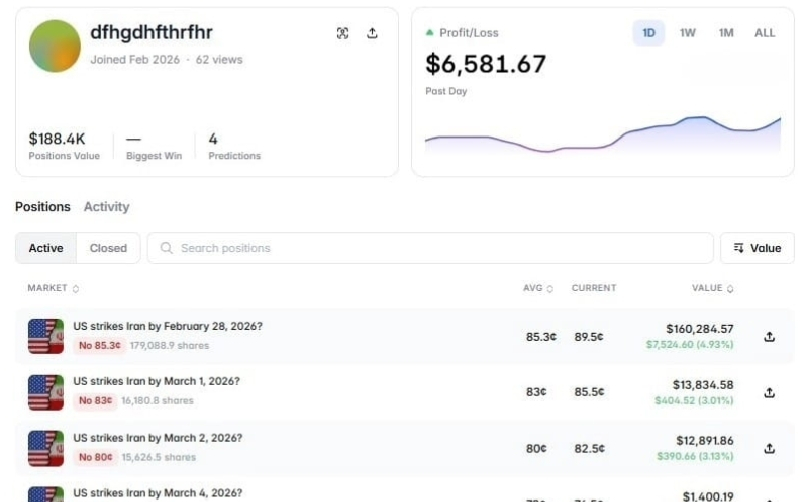806x502 pixels.
Task: Select the 1D profit timeframe
Action: pos(649,33)
